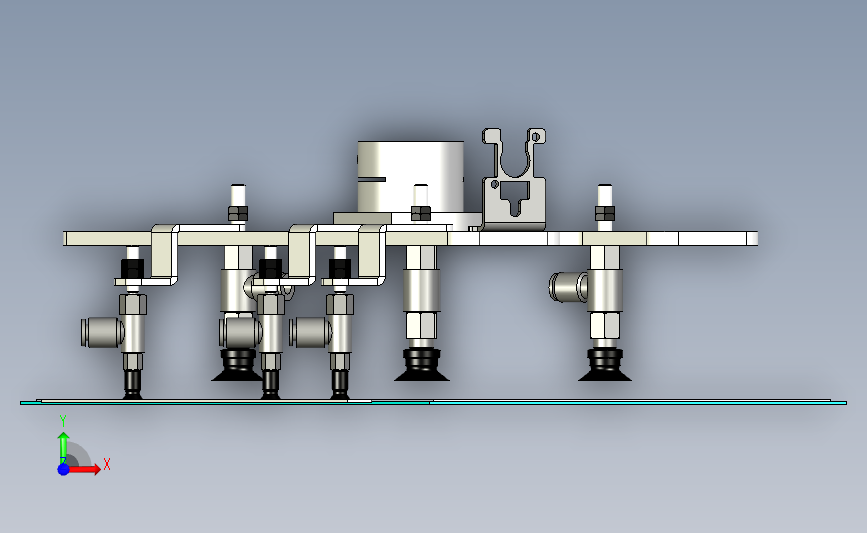Select the large cylinder on top of the plate
Viewport: 867px width, 533px height.
[x=411, y=177]
